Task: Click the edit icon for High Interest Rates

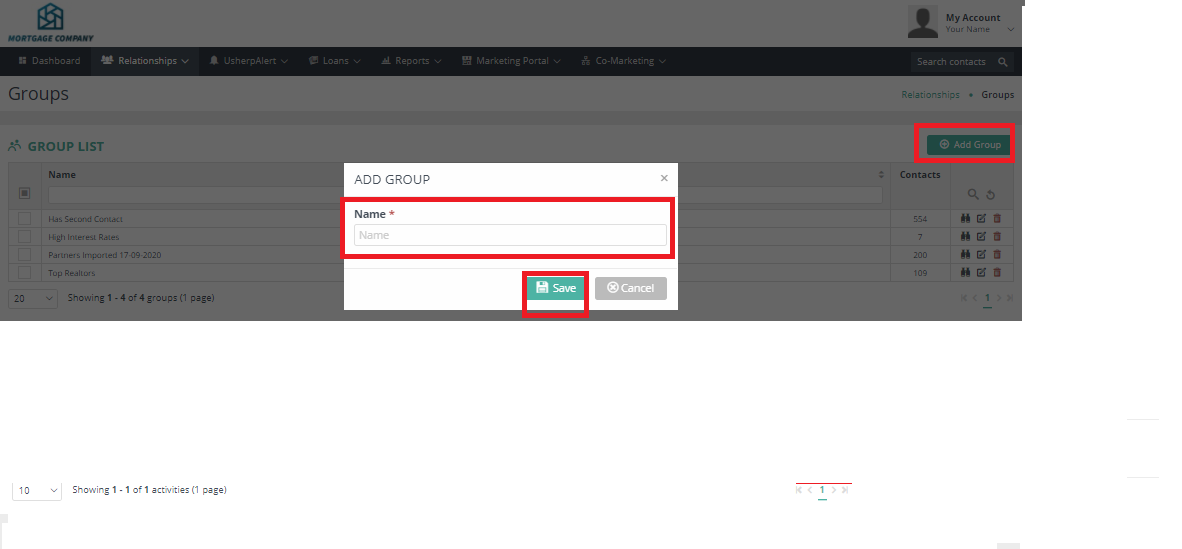Action: 981,237
